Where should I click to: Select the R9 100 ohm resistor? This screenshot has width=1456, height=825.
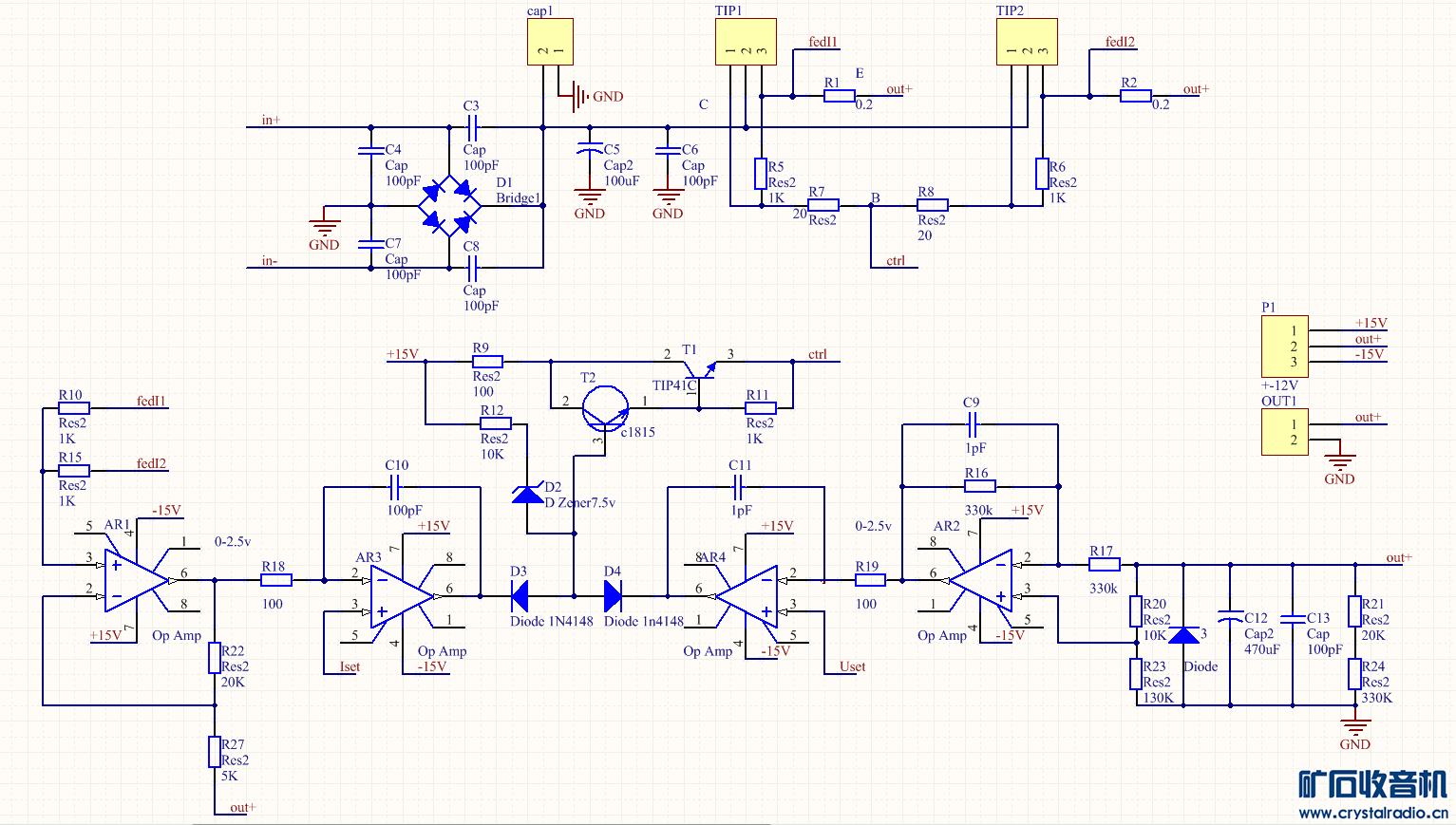coord(488,362)
